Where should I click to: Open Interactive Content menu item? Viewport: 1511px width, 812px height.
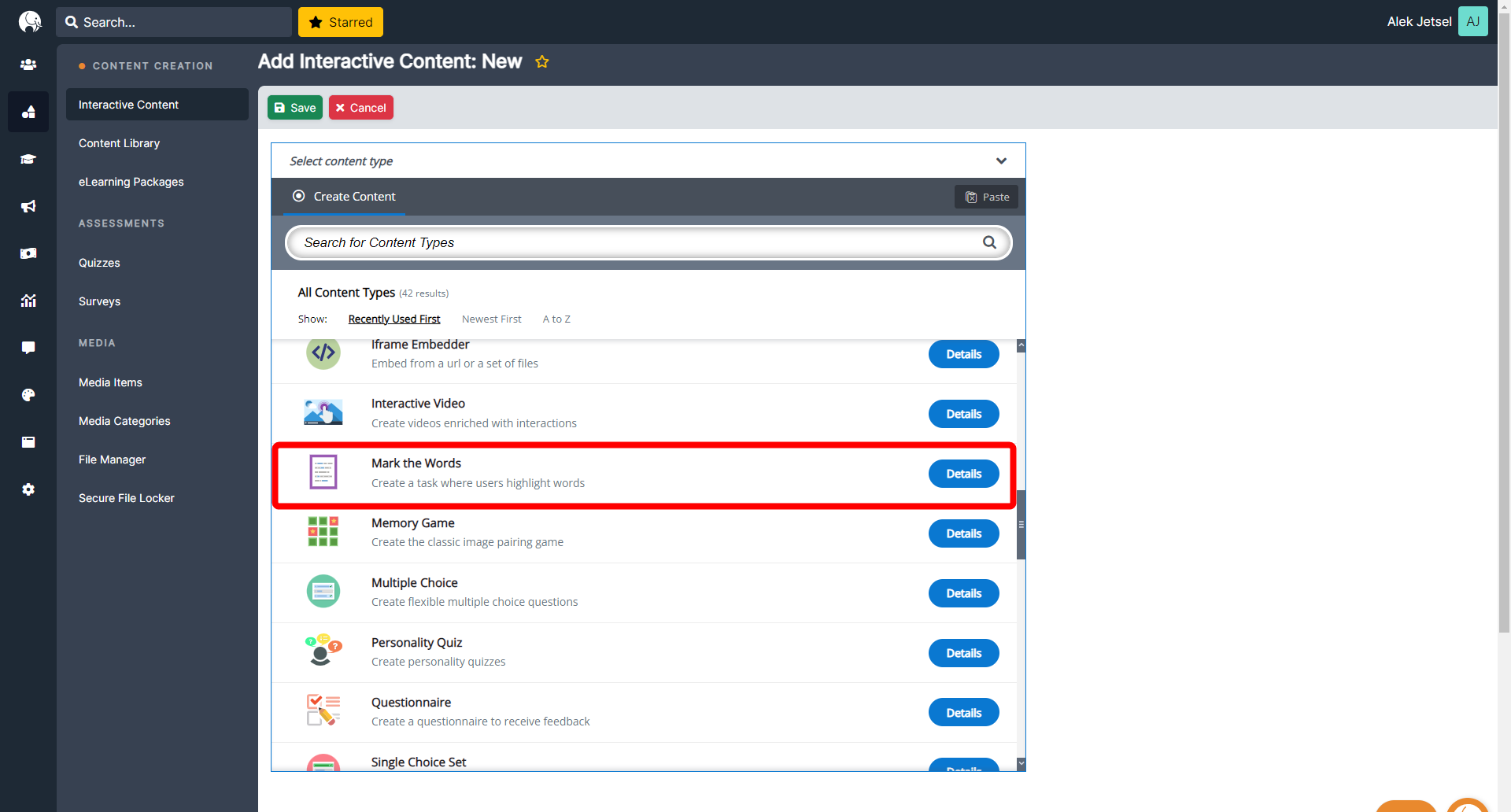(157, 105)
